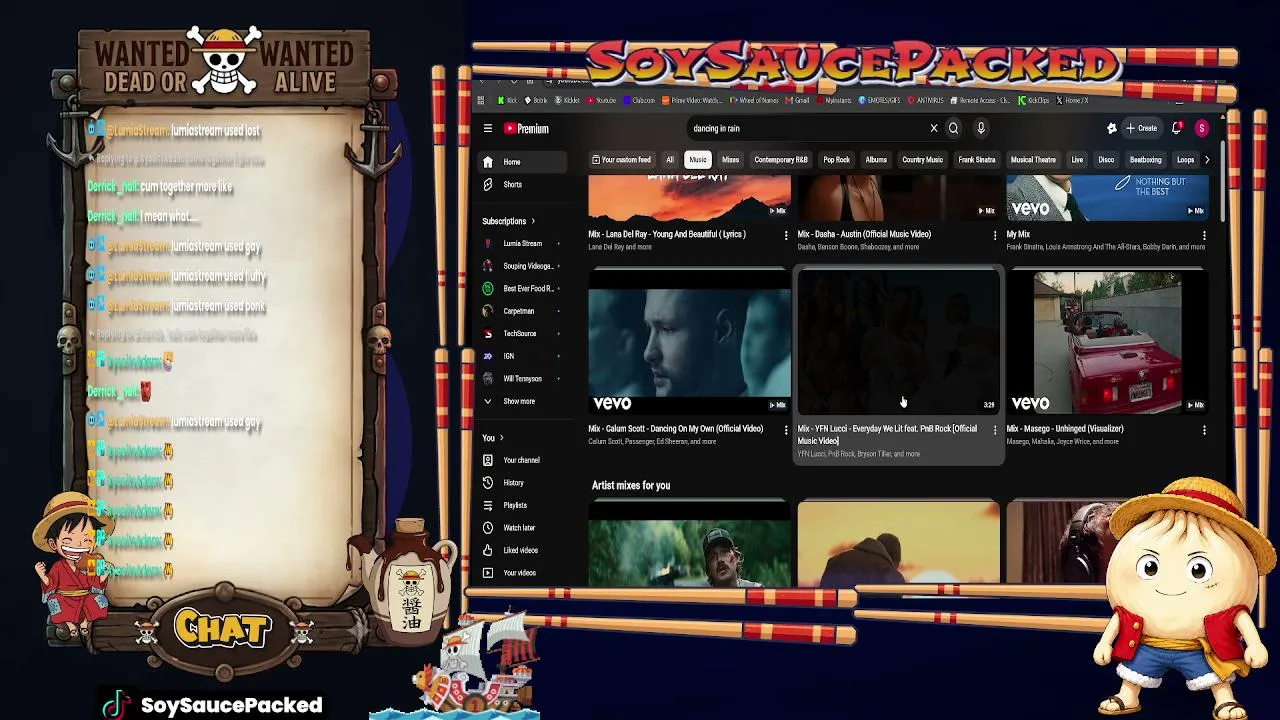Open the account avatar menu

pos(1202,128)
